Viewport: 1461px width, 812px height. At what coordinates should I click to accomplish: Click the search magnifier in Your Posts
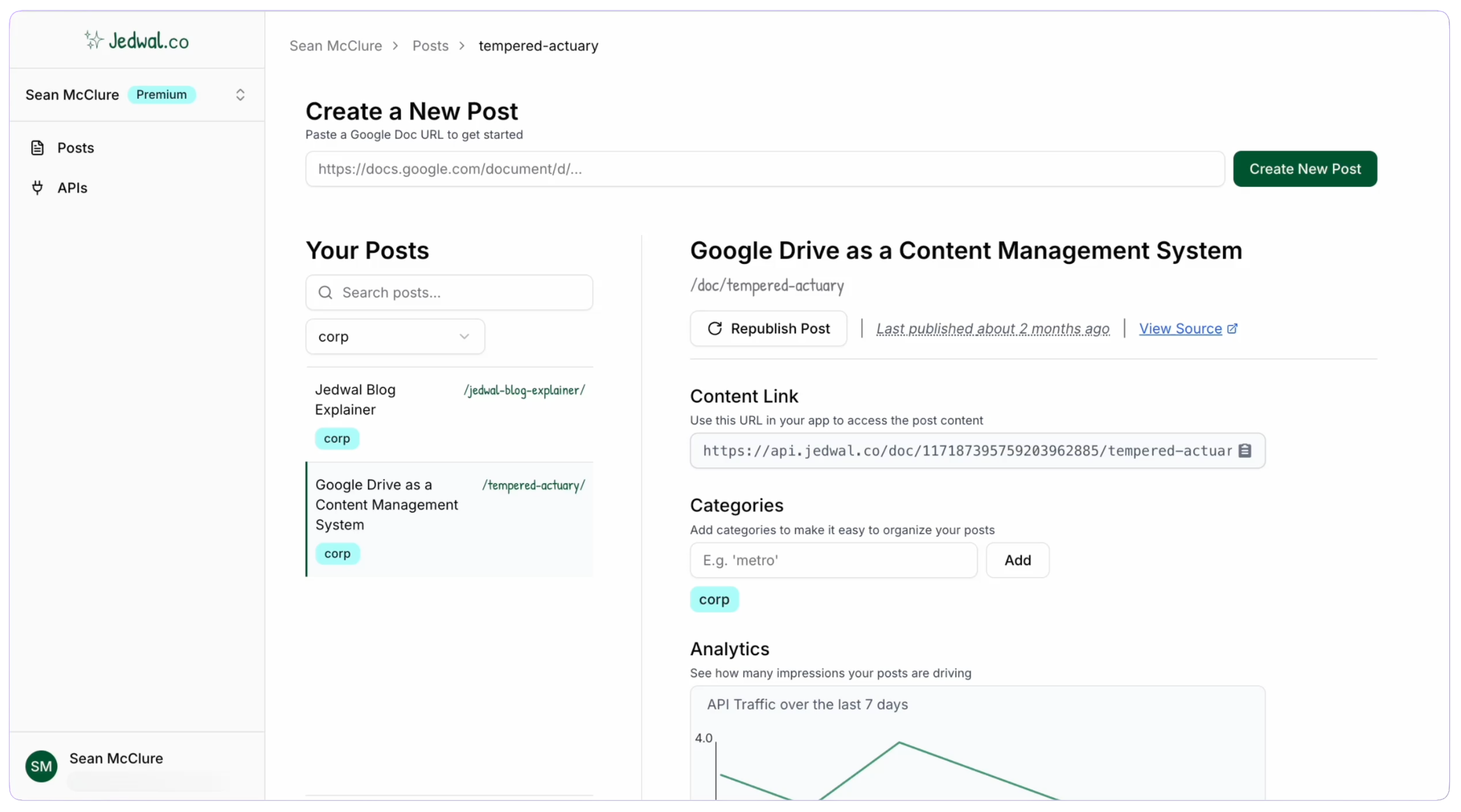[325, 293]
